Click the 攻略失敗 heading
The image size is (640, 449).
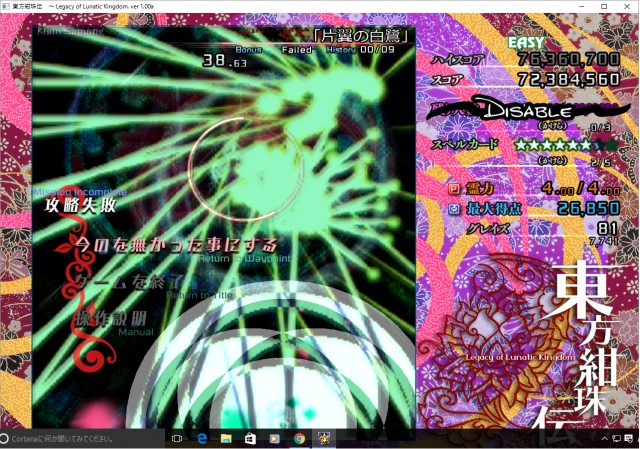tap(80, 206)
